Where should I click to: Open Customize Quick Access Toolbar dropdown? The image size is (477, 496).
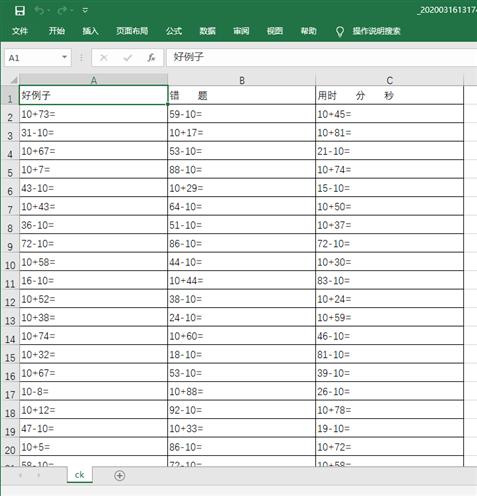tap(85, 11)
